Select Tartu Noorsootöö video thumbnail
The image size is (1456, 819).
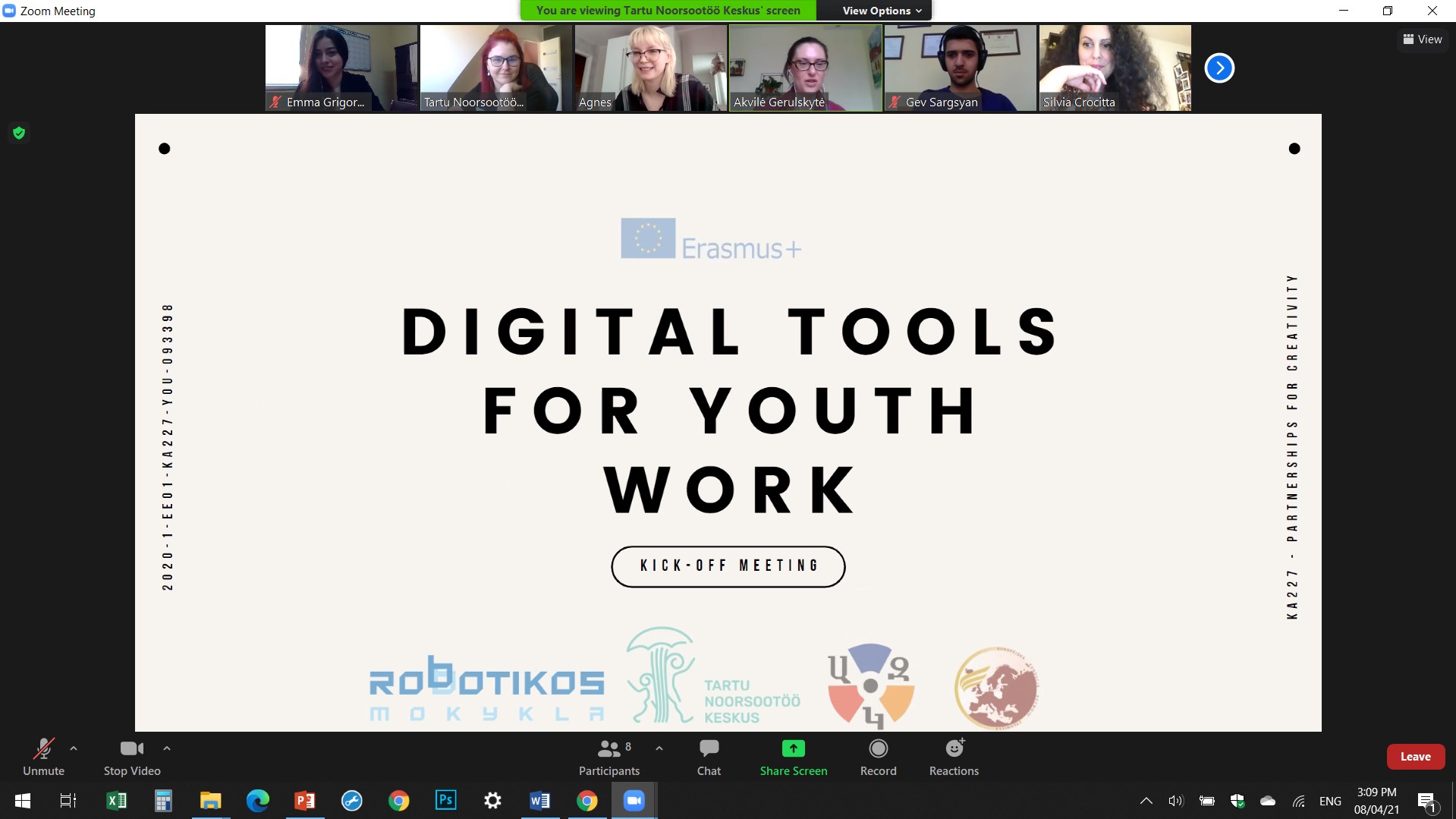tap(496, 68)
